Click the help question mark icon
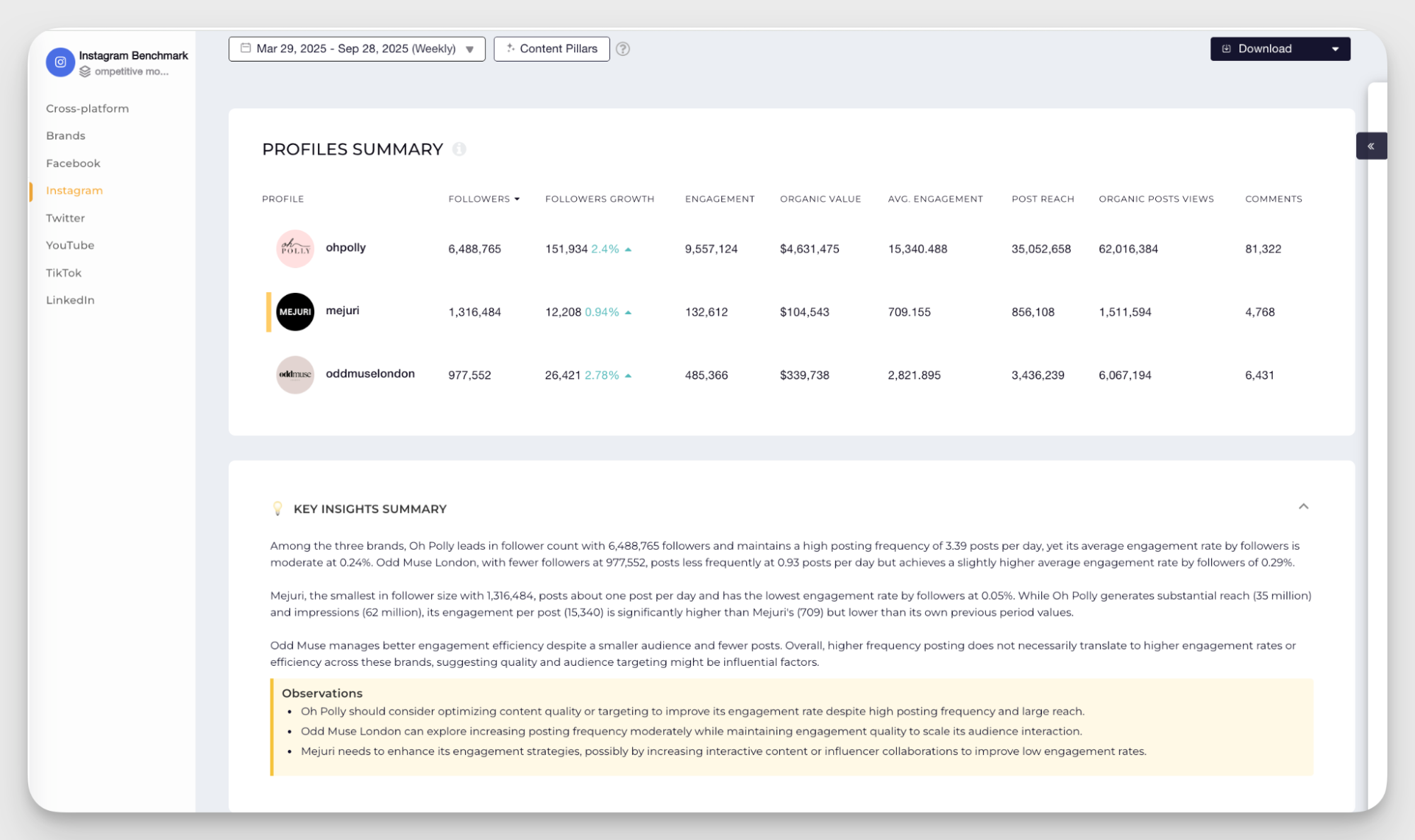1415x840 pixels. (x=622, y=49)
